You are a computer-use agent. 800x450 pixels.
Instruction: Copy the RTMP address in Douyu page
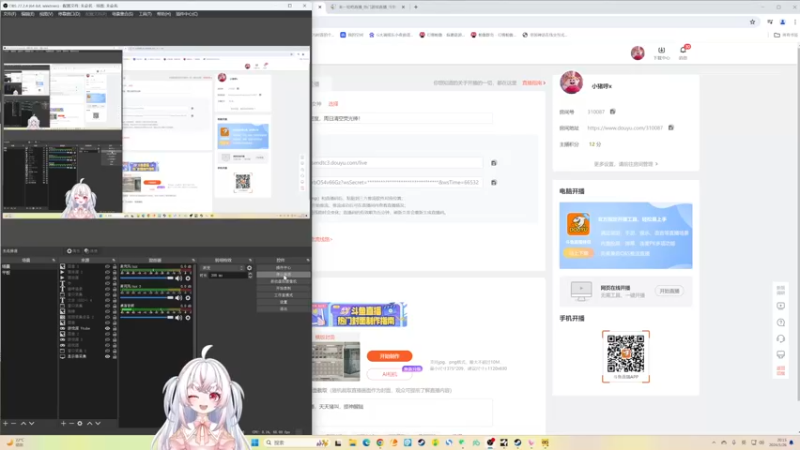coord(494,163)
